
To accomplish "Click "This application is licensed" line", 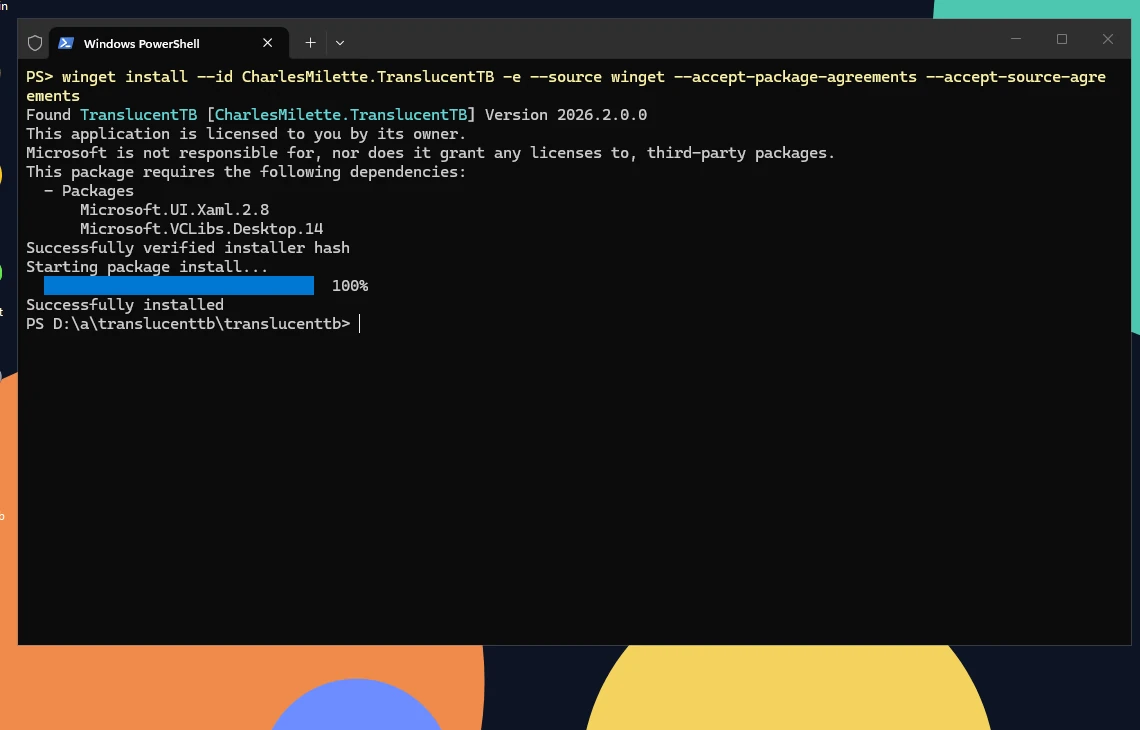I will [x=246, y=134].
